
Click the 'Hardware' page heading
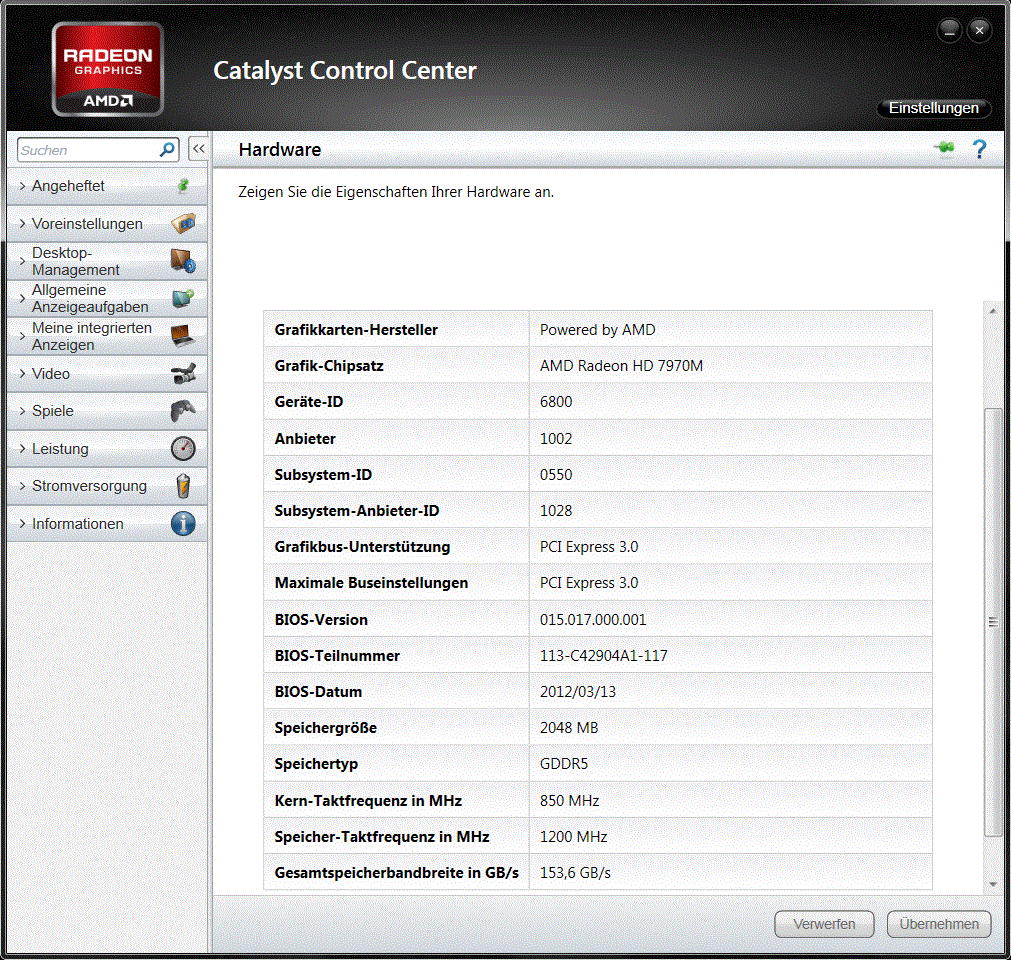click(x=280, y=150)
